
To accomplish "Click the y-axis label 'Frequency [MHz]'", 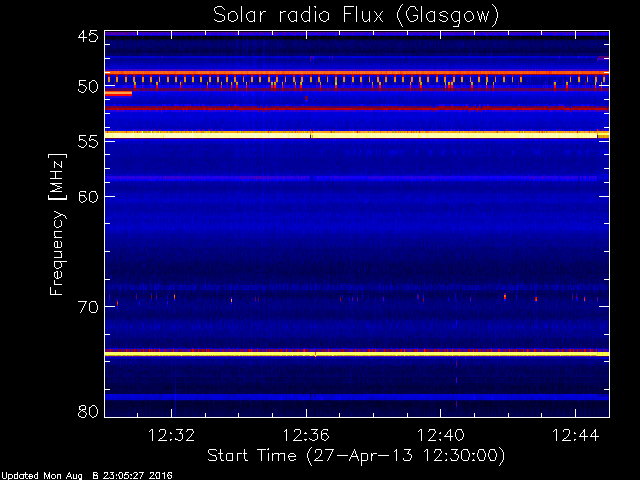I will 58,224.
